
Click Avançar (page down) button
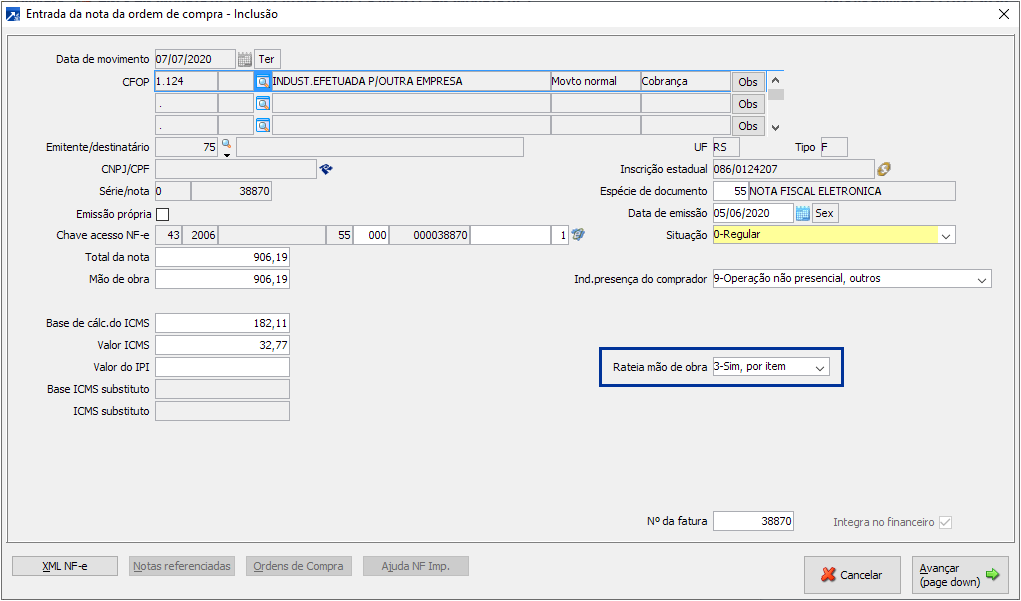pyautogui.click(x=960, y=575)
